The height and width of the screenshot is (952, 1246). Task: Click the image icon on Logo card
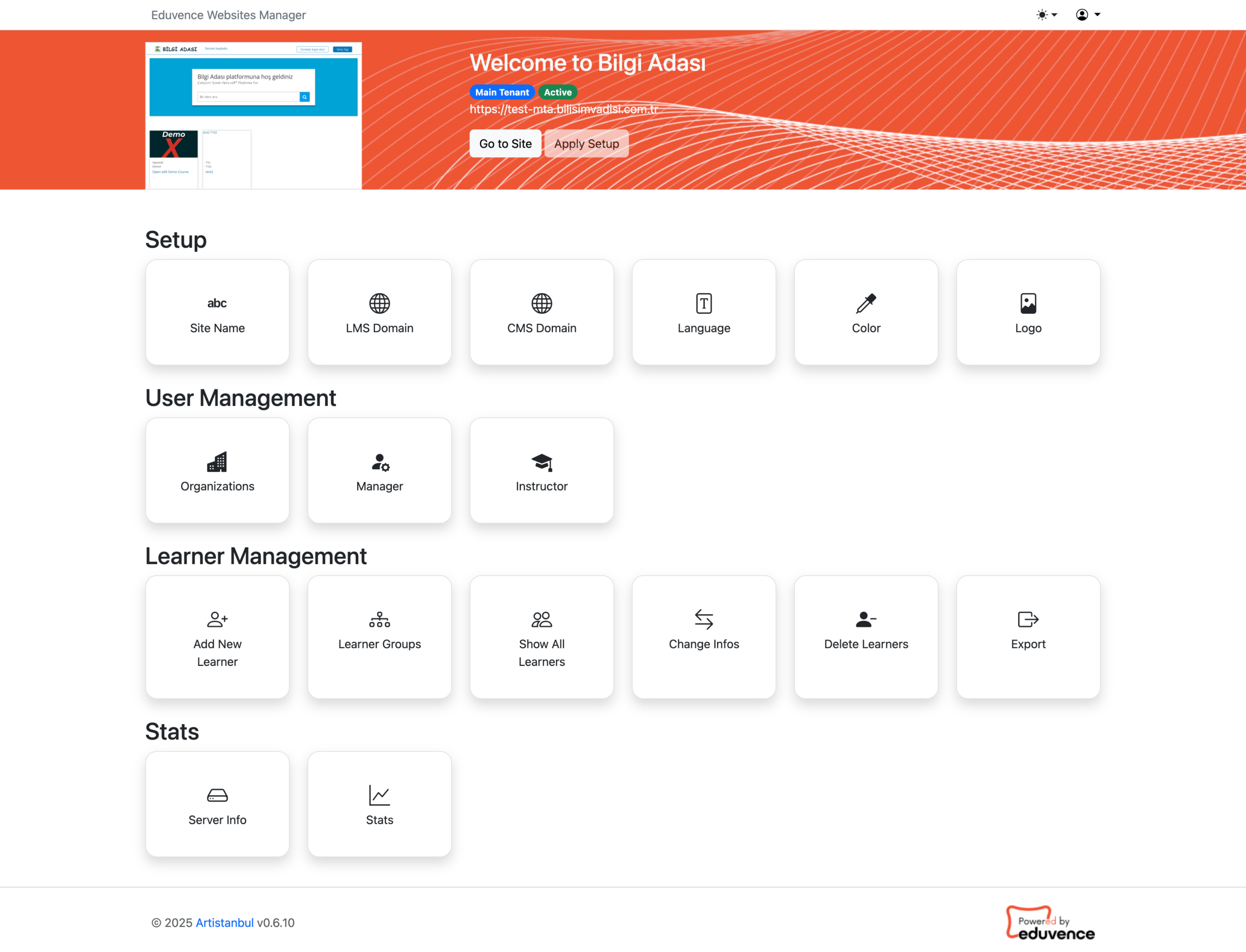(x=1028, y=303)
